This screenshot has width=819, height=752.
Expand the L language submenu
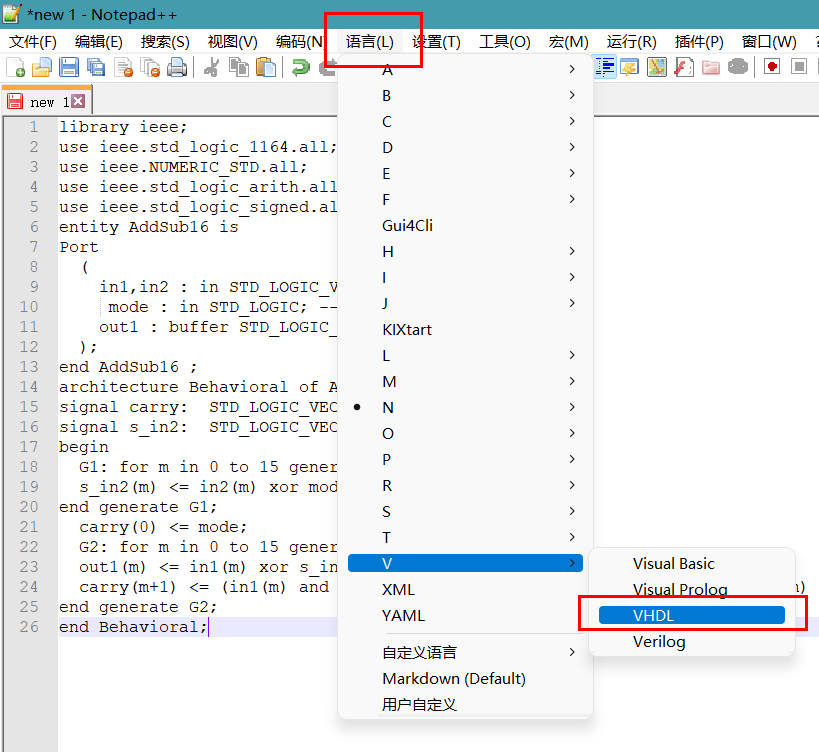465,356
